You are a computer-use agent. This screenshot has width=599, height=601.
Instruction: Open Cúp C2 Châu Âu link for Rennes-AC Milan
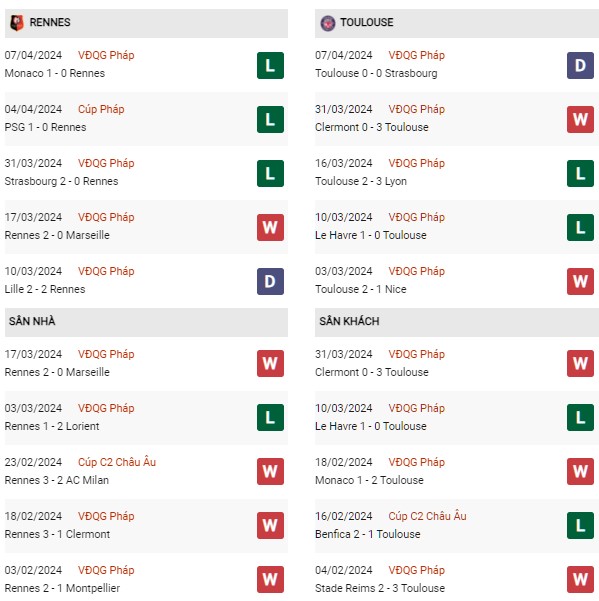(117, 462)
